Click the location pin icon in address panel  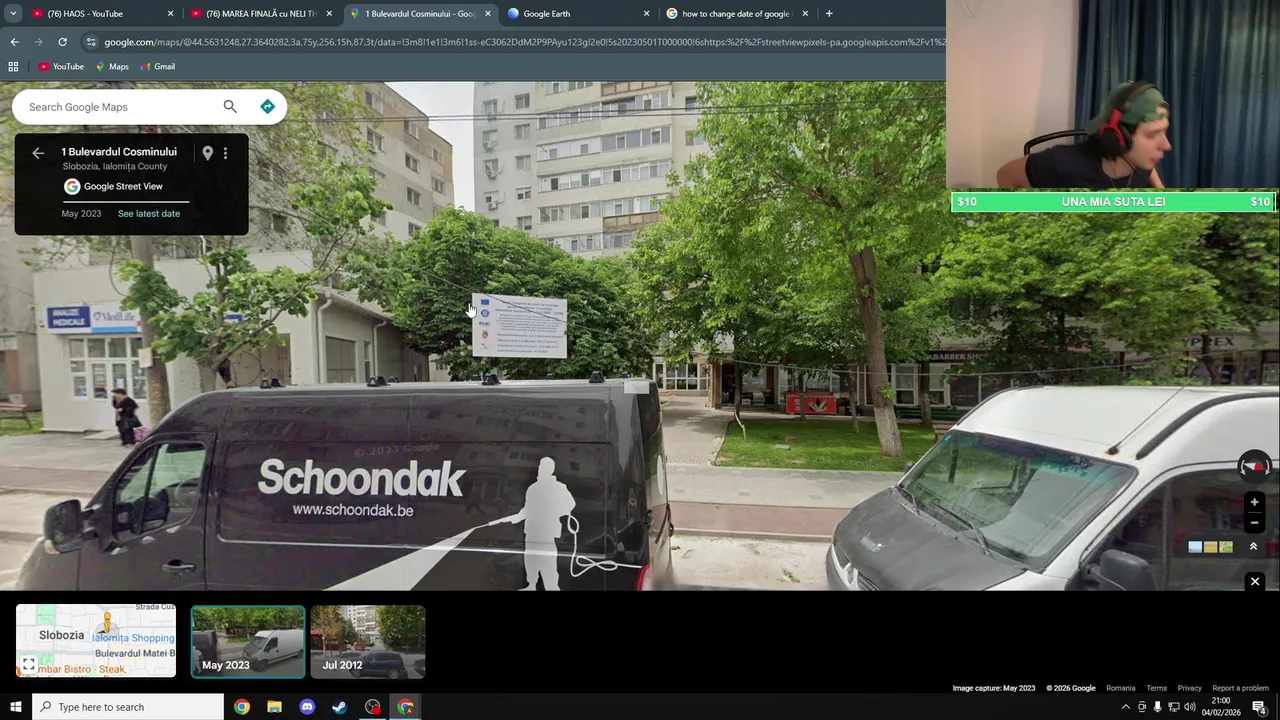pyautogui.click(x=207, y=153)
